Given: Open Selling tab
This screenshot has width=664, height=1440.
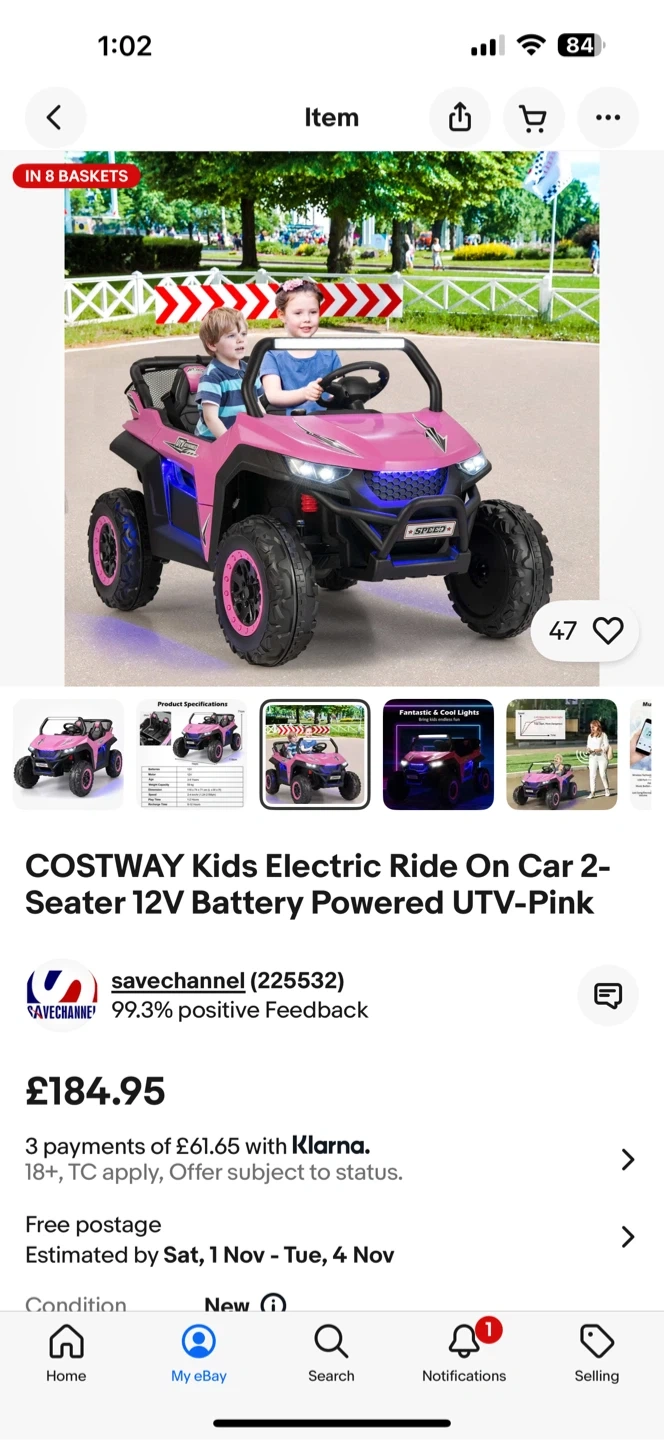Looking at the screenshot, I should pyautogui.click(x=597, y=1353).
